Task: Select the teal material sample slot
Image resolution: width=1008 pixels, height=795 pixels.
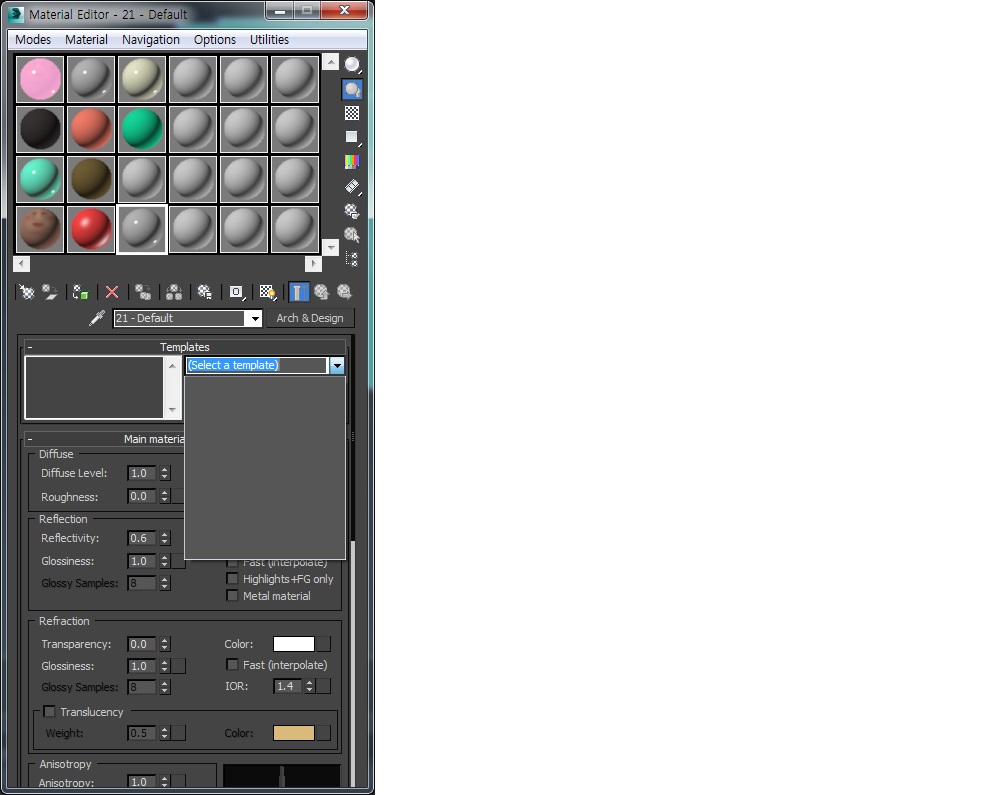Action: pyautogui.click(x=40, y=179)
